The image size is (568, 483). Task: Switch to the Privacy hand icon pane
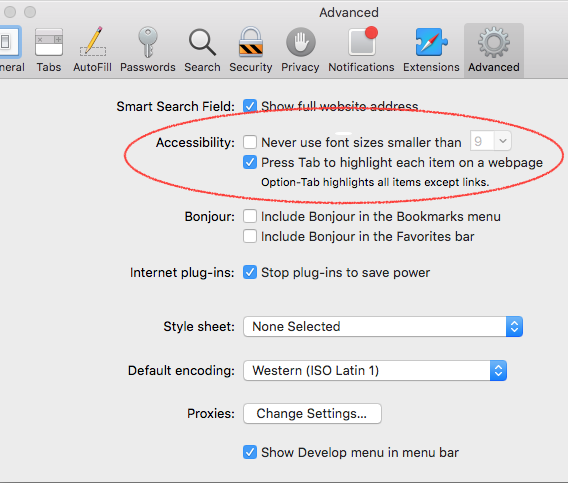[x=300, y=50]
